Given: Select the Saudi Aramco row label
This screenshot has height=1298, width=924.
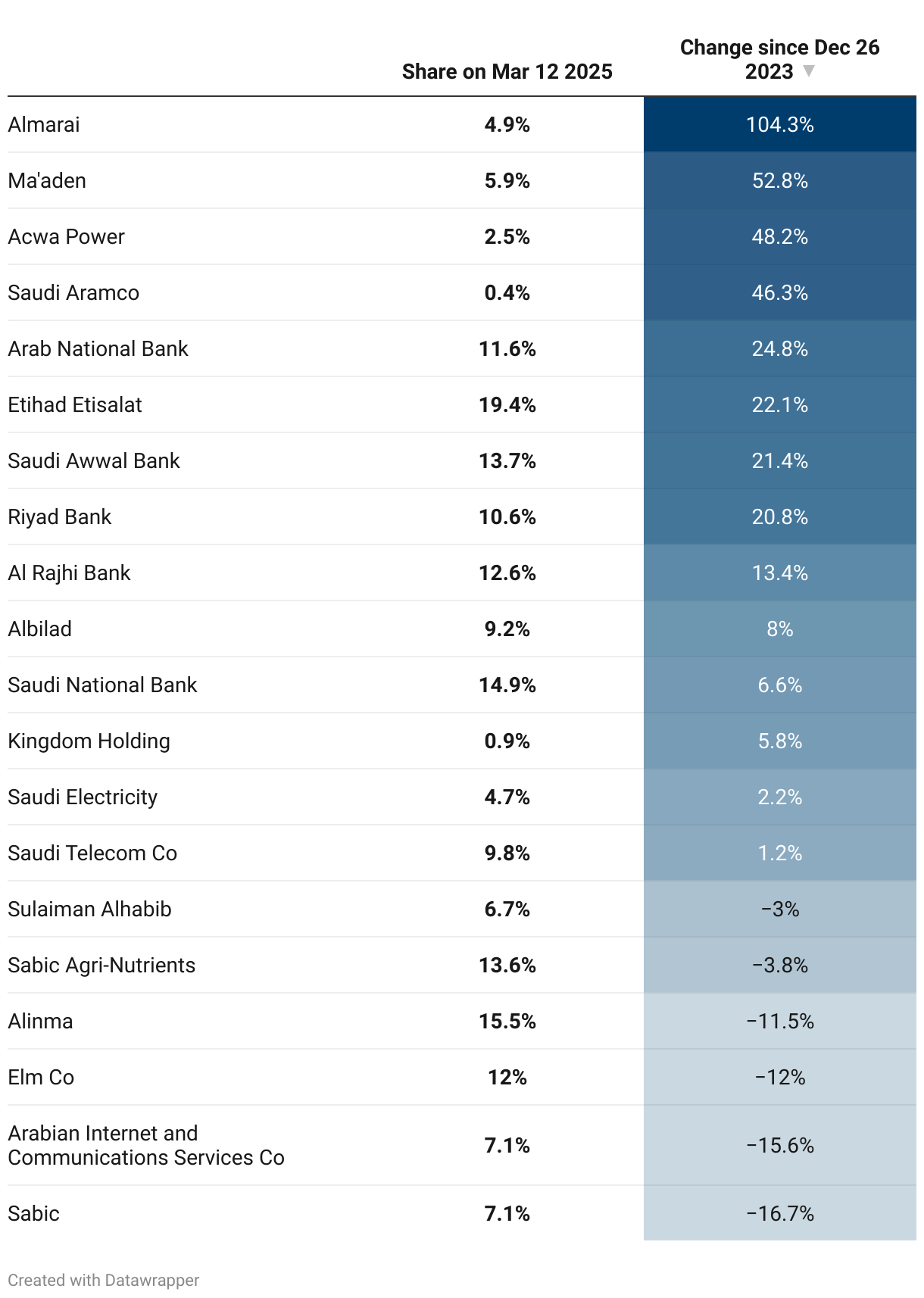Looking at the screenshot, I should click(x=73, y=292).
